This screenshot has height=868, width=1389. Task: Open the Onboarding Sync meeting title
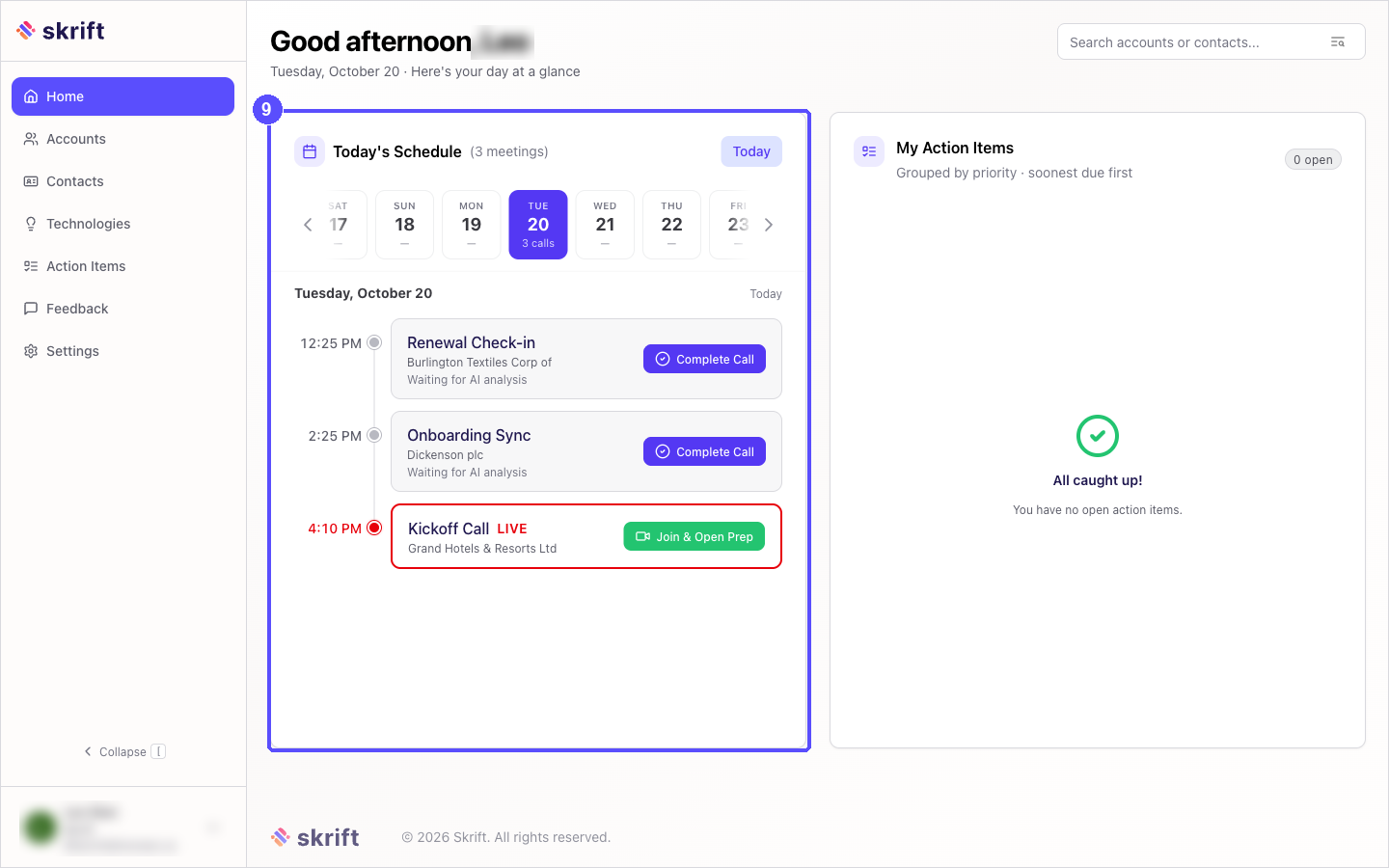tap(469, 435)
